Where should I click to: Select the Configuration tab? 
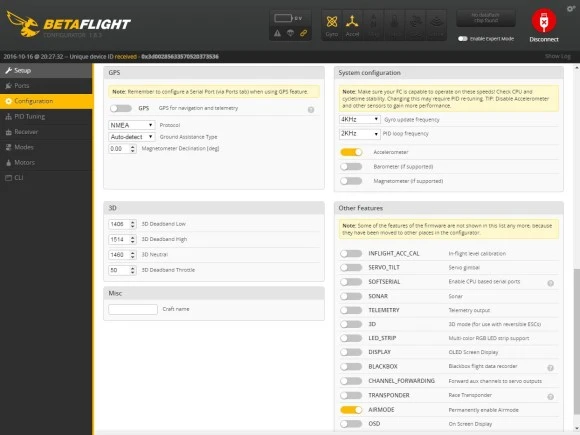tap(46, 101)
